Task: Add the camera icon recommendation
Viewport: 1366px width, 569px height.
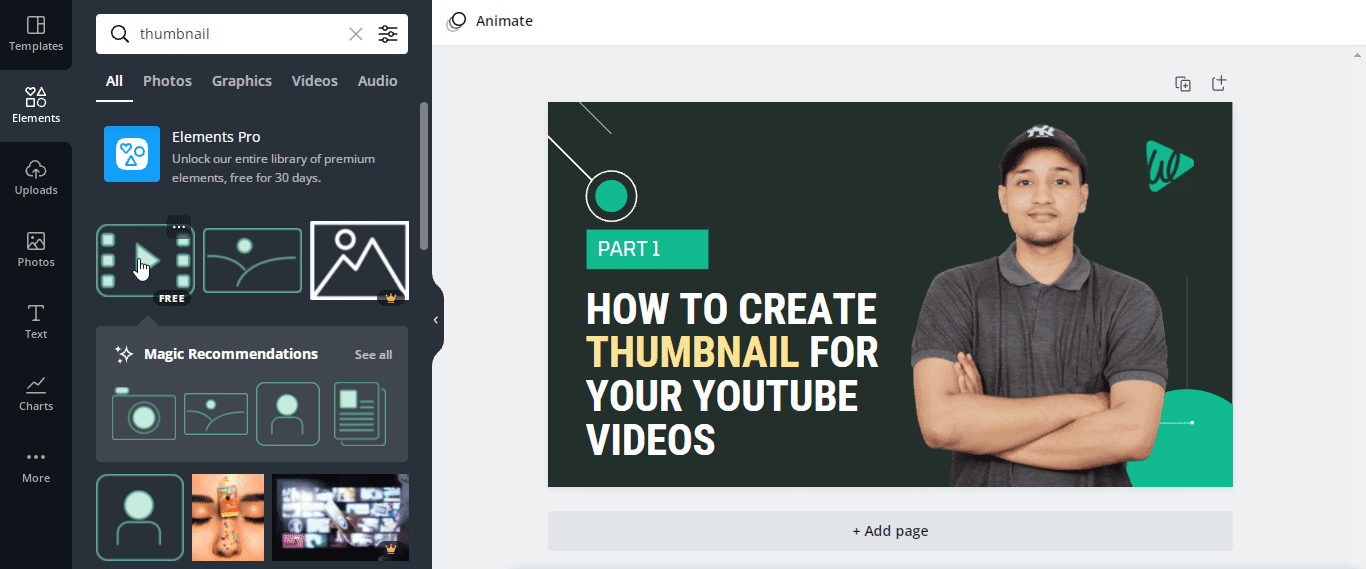Action: (x=143, y=413)
